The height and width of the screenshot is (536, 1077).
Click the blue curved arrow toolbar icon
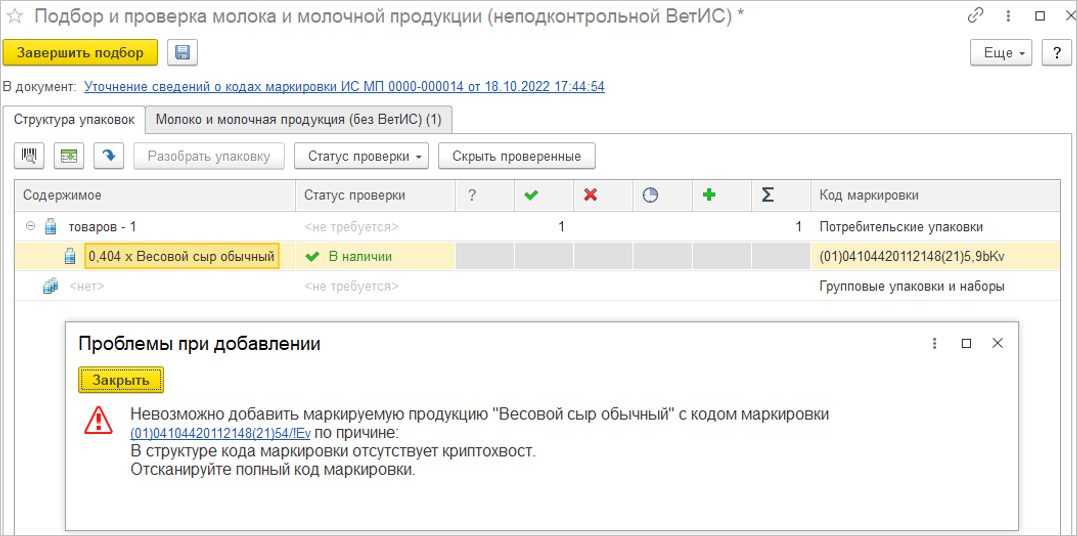coord(109,156)
